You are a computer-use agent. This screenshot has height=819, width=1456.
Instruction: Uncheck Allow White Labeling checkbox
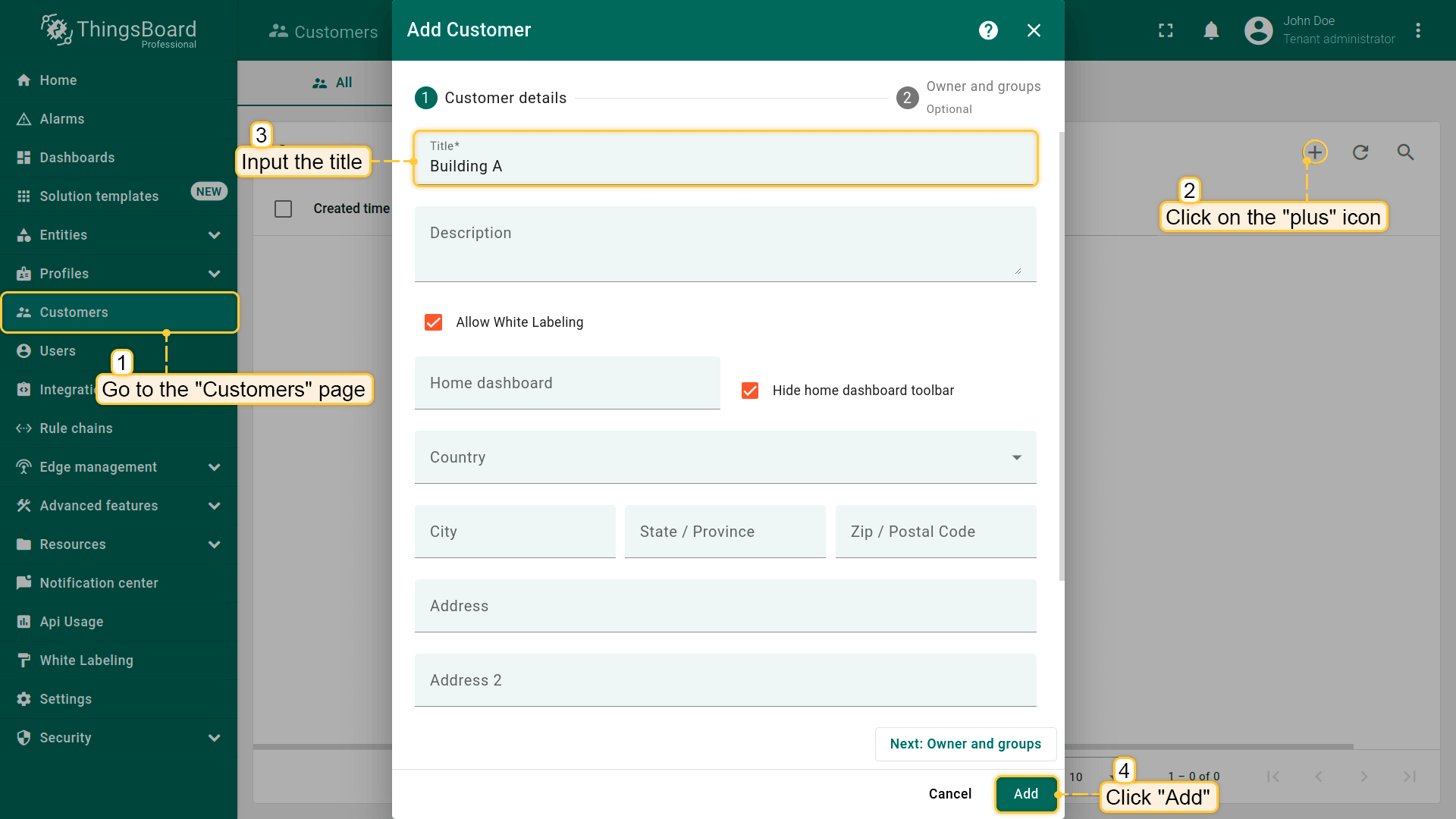point(434,322)
